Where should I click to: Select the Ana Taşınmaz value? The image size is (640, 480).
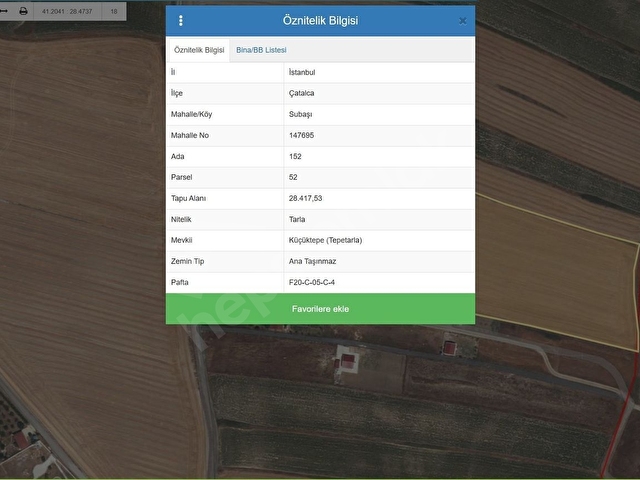(312, 261)
